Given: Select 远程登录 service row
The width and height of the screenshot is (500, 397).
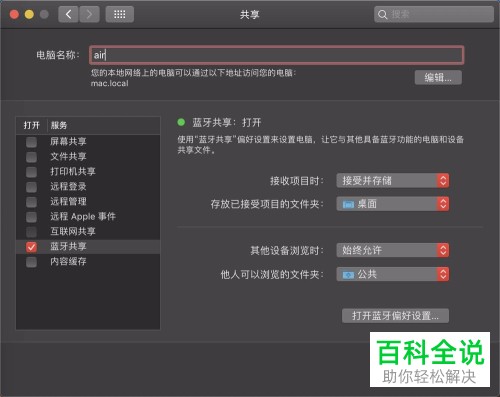Looking at the screenshot, I should (x=88, y=187).
